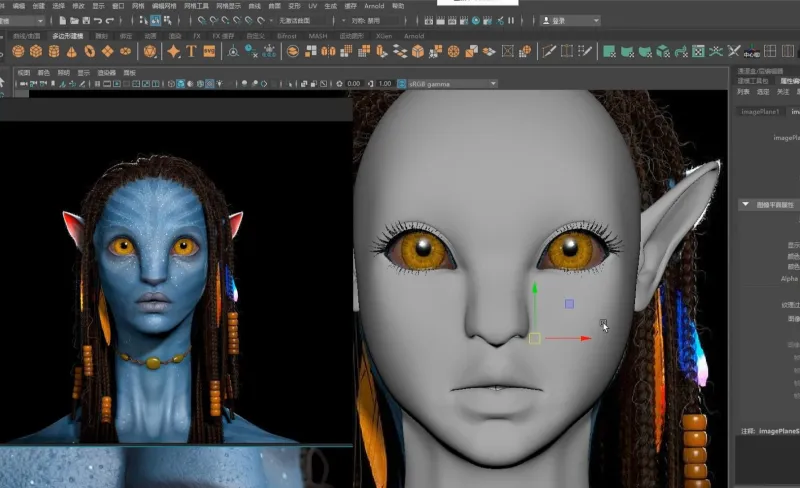
Task: Toggle use all lights bulb icon
Action: click(x=219, y=84)
